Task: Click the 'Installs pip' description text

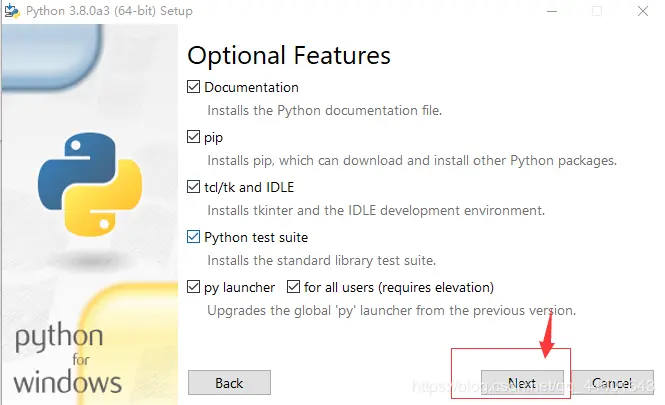Action: [411, 160]
